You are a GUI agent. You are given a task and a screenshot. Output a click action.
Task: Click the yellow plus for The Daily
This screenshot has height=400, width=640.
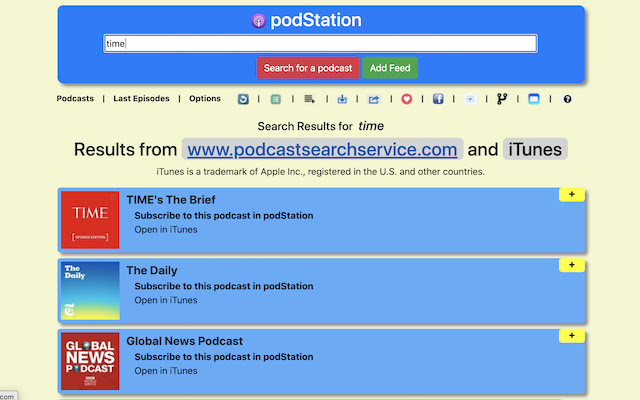pos(571,265)
